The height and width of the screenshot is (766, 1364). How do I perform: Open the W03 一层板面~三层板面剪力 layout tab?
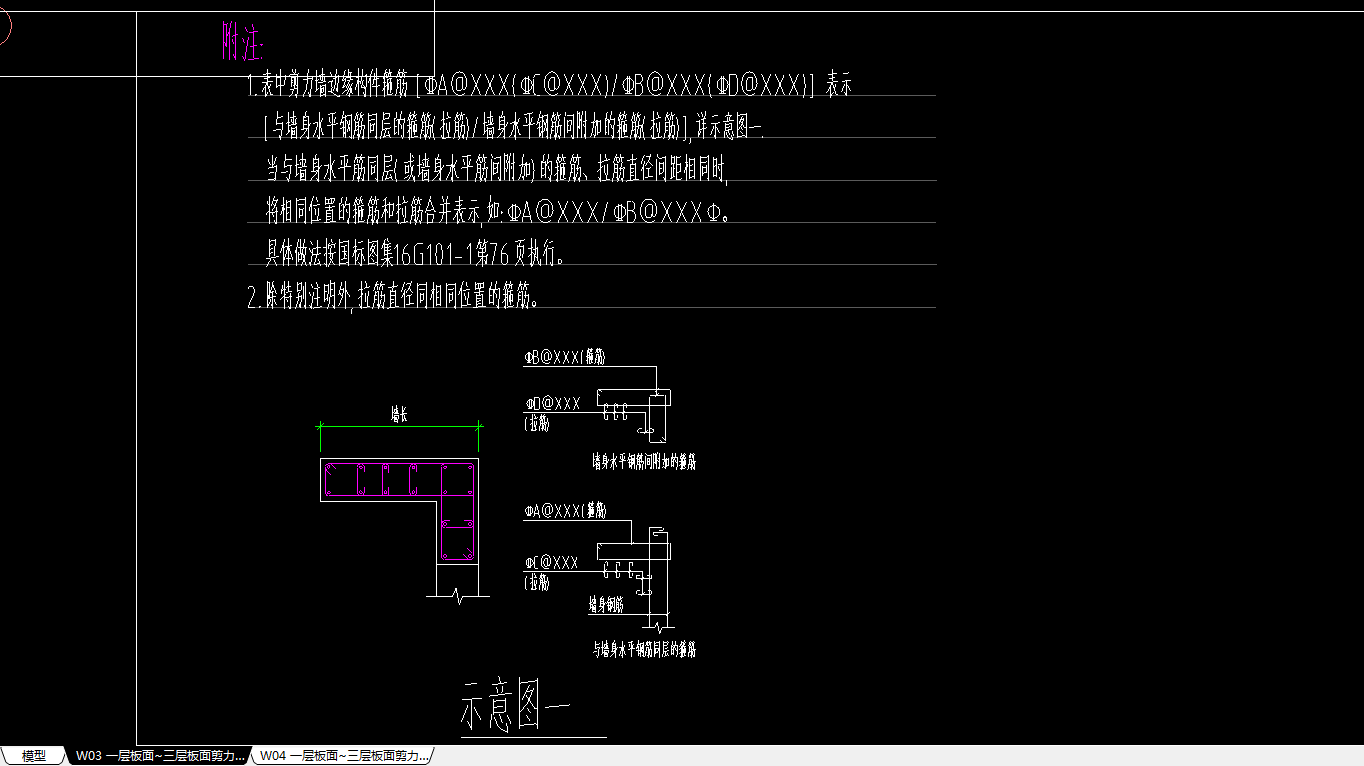click(160, 756)
